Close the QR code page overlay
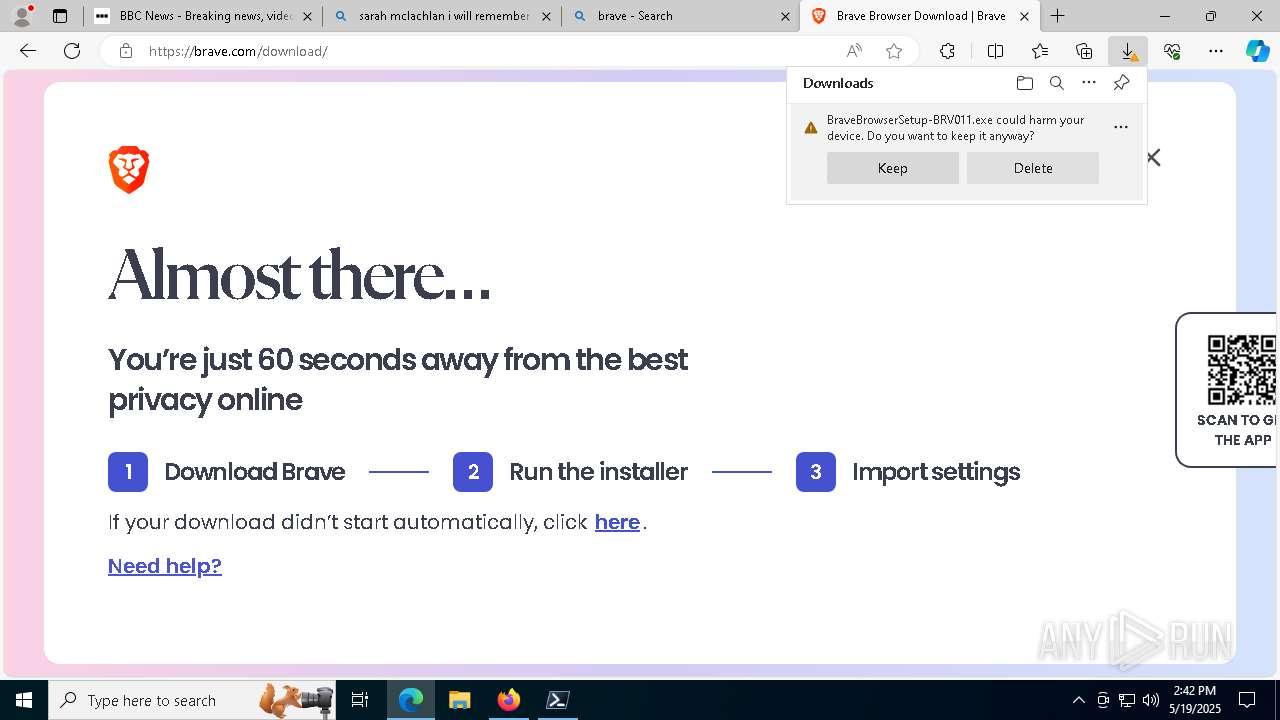Viewport: 1280px width, 720px height. (1153, 157)
